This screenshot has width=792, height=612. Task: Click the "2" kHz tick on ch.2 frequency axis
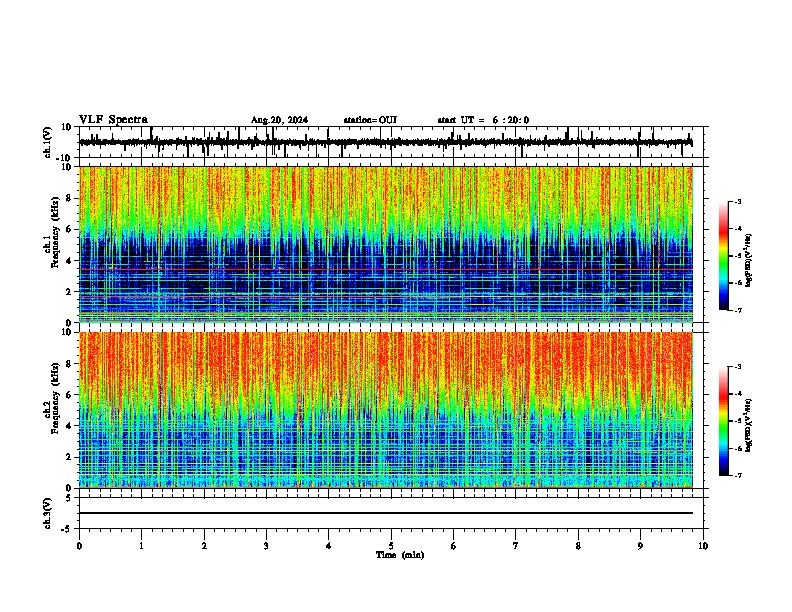pyautogui.click(x=69, y=457)
